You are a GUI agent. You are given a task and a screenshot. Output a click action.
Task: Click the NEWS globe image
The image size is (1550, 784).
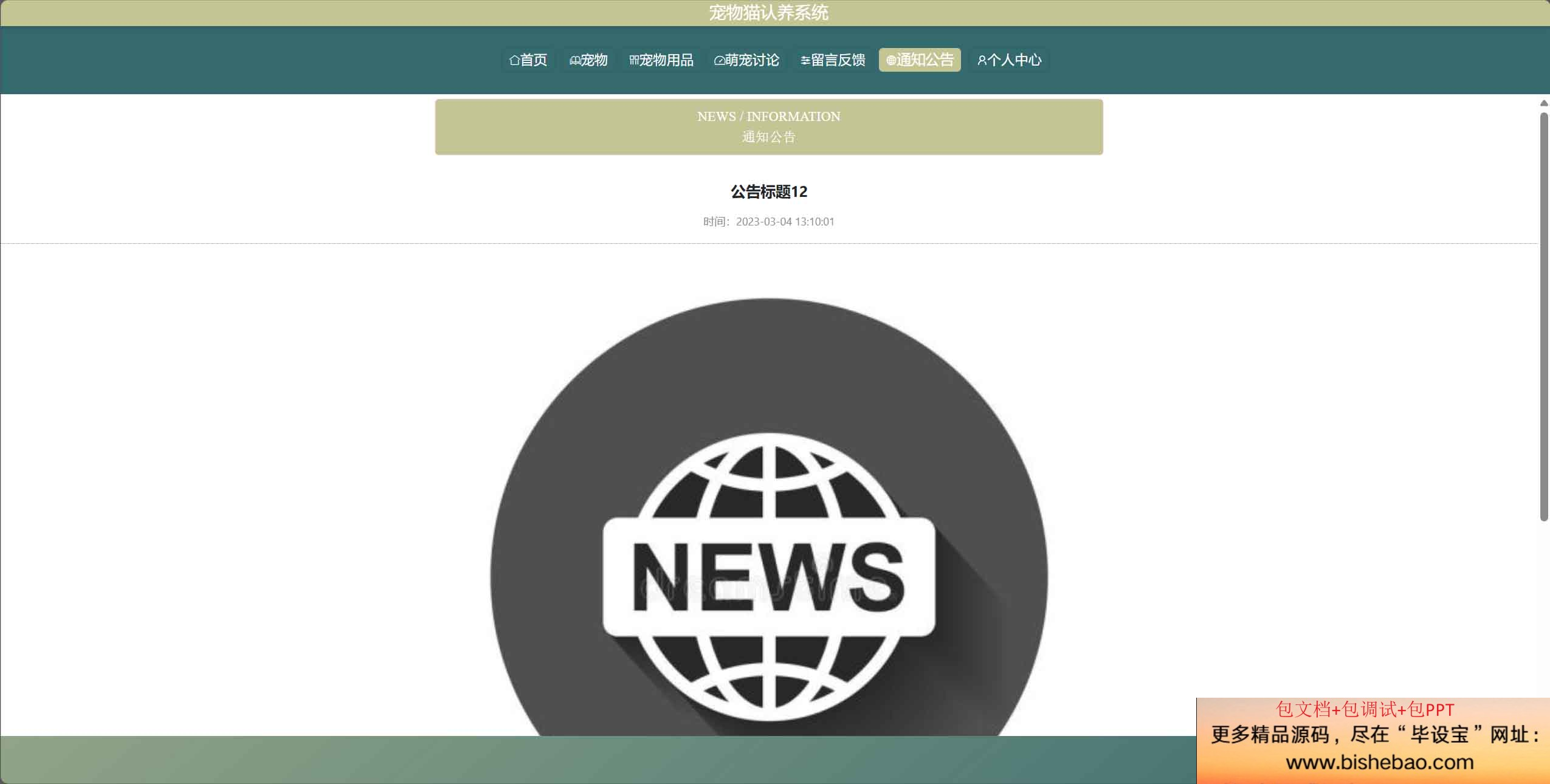[769, 517]
